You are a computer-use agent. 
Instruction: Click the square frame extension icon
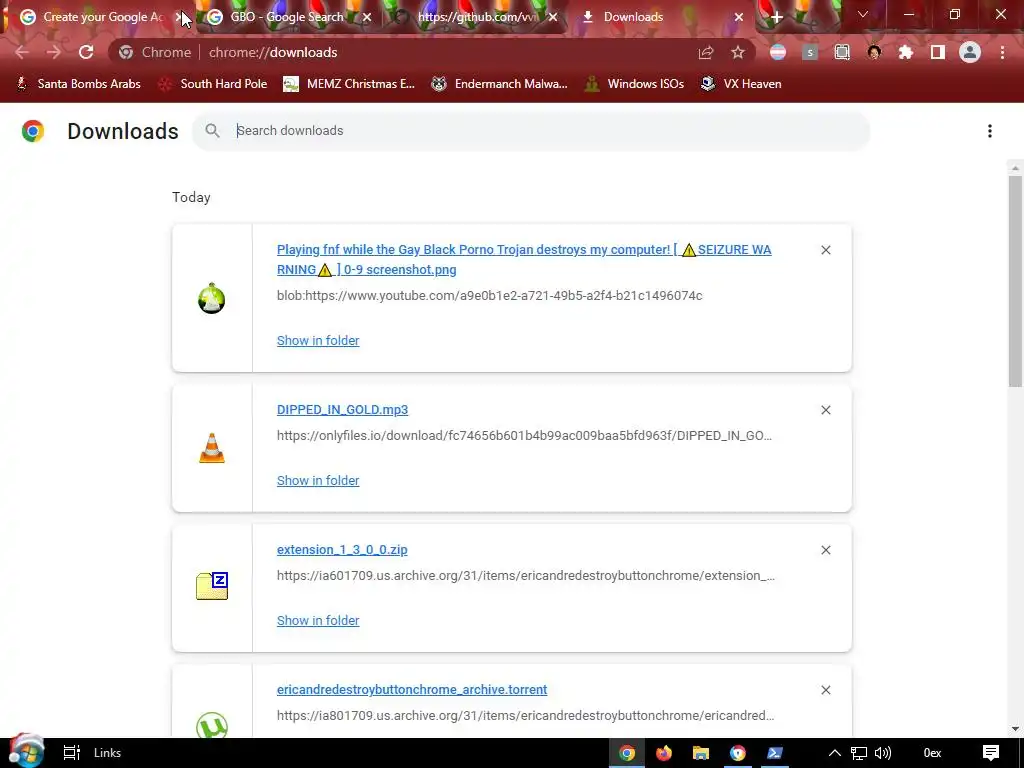pos(842,52)
